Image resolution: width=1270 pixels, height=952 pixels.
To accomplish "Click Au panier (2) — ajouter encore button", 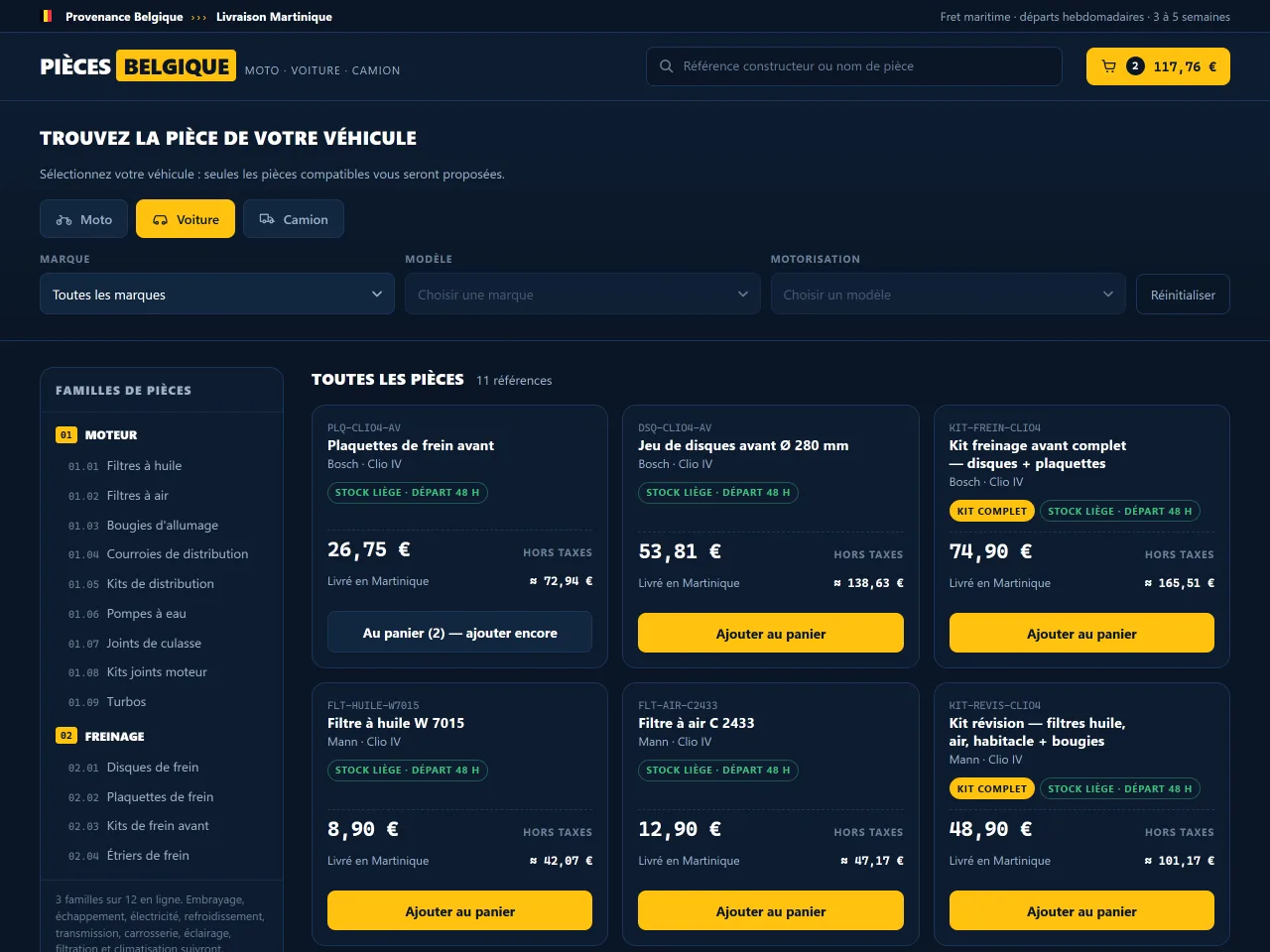I will (459, 633).
